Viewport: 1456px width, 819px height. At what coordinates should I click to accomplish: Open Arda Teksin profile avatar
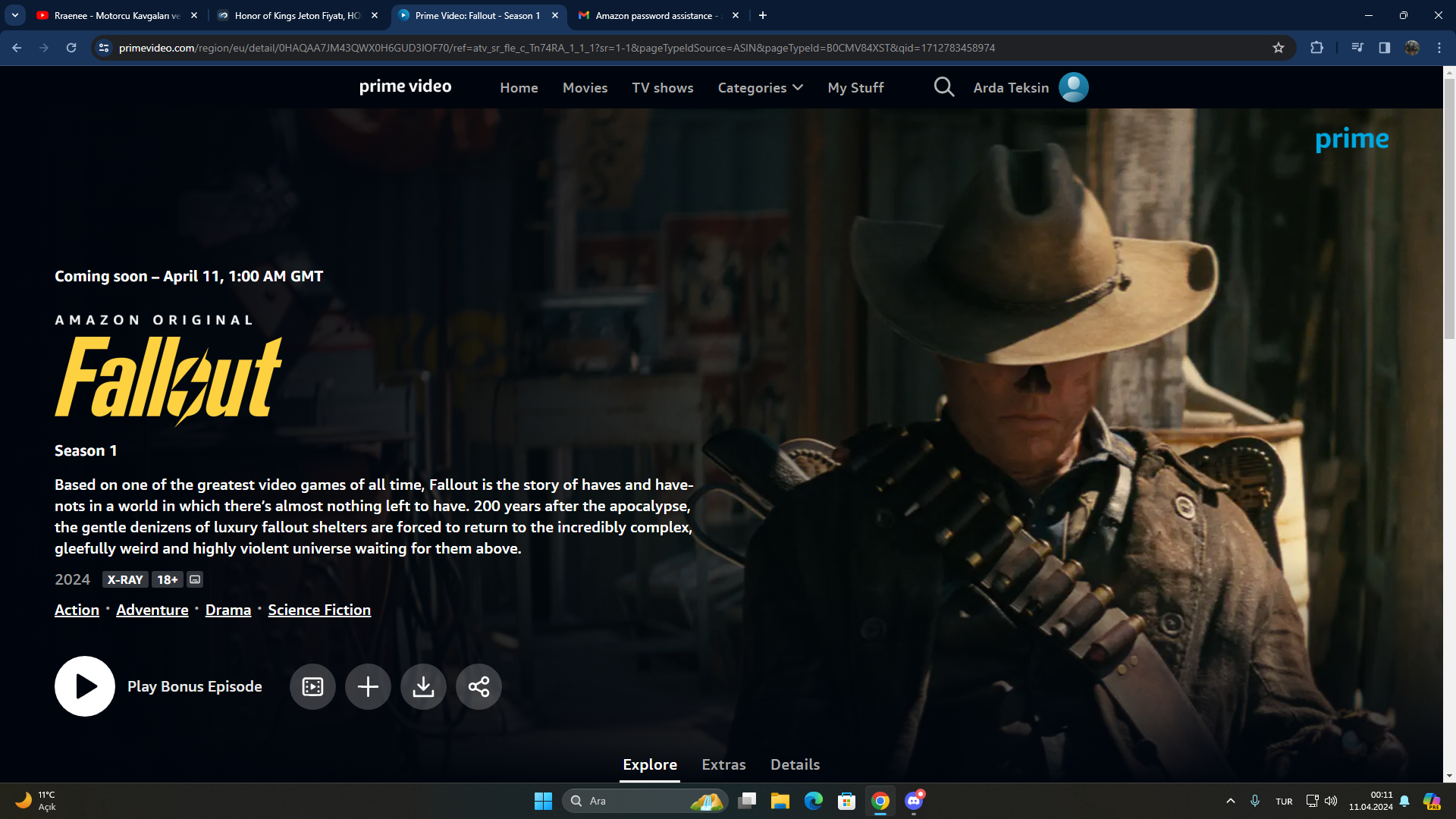pos(1073,87)
